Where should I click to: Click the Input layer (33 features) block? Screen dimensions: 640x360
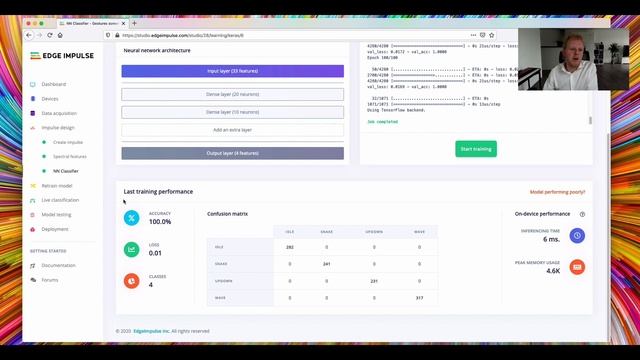[x=233, y=71]
